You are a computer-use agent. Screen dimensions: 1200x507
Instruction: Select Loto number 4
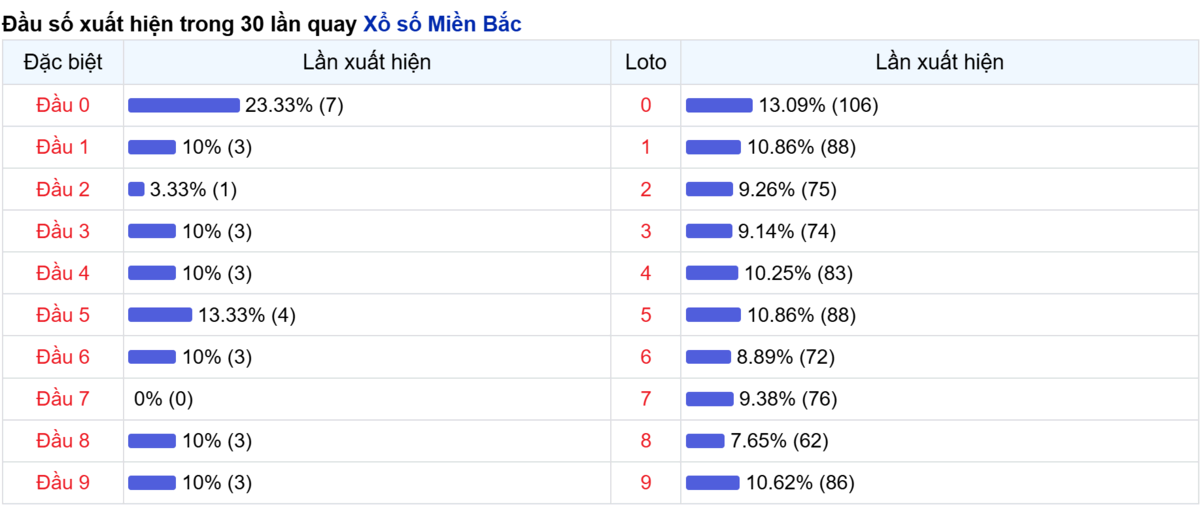[646, 273]
